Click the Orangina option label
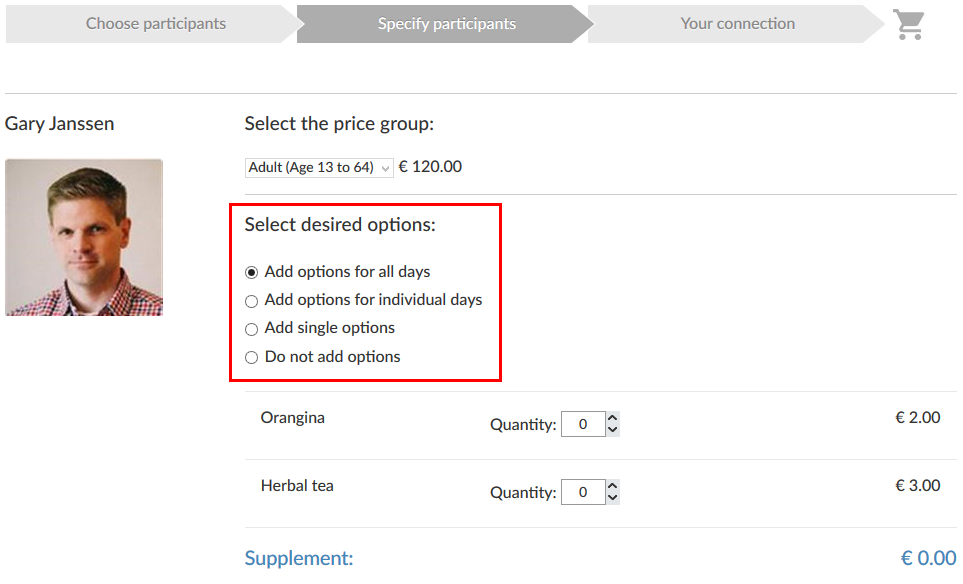The width and height of the screenshot is (963, 584). point(293,418)
